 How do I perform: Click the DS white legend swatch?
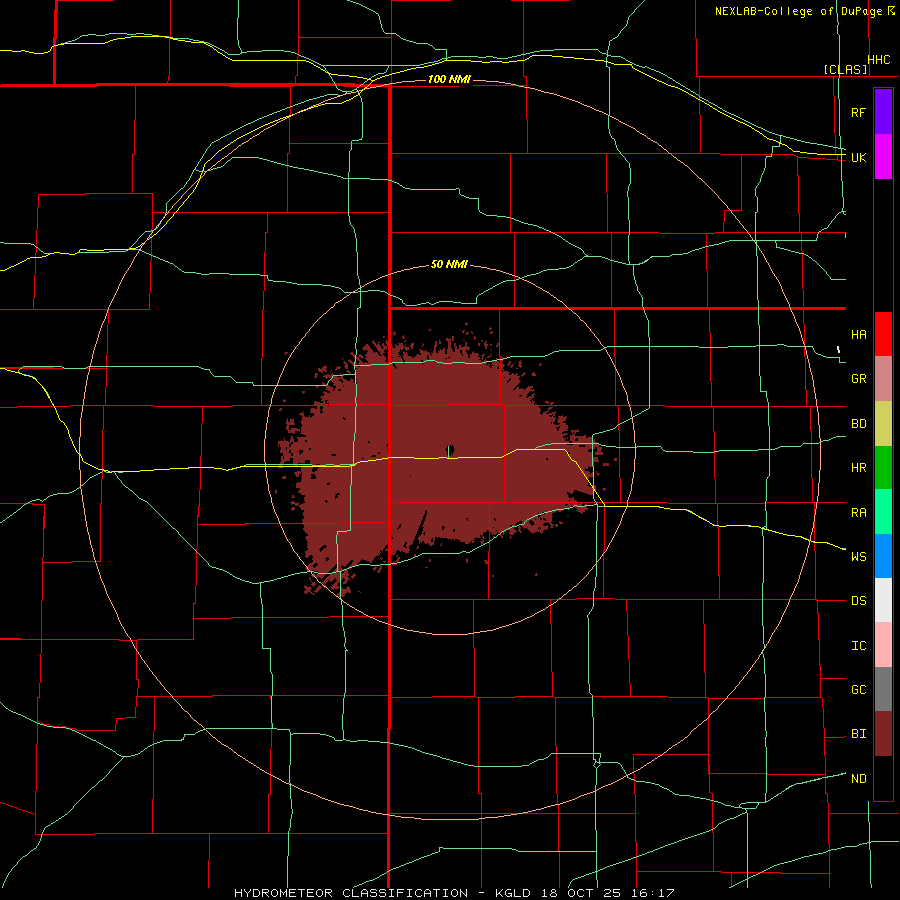tap(883, 600)
